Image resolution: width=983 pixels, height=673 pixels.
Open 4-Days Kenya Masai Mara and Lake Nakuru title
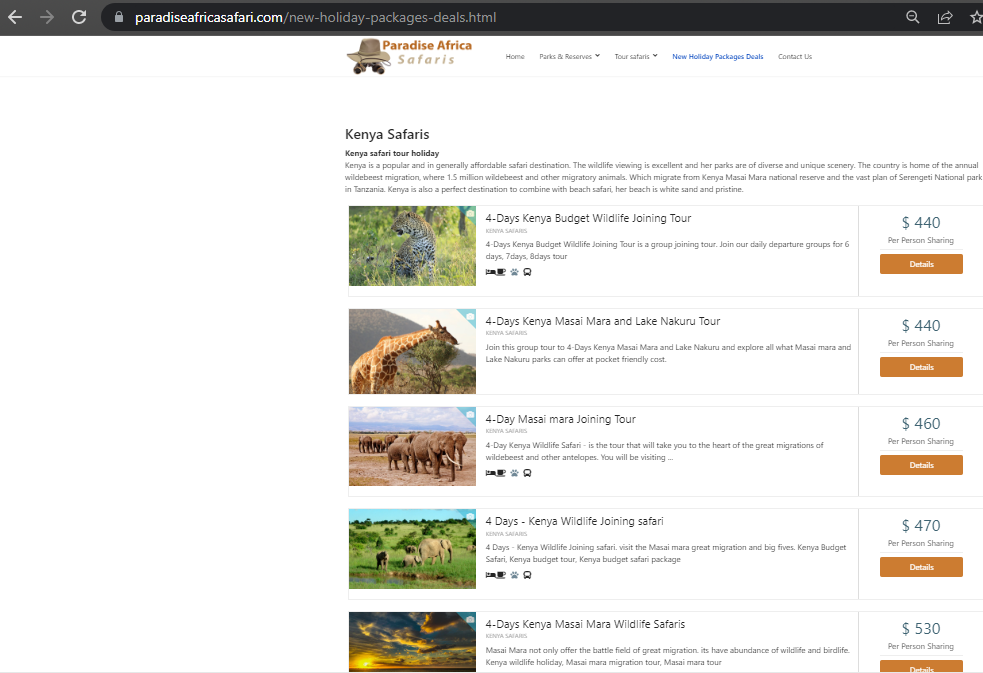[602, 321]
